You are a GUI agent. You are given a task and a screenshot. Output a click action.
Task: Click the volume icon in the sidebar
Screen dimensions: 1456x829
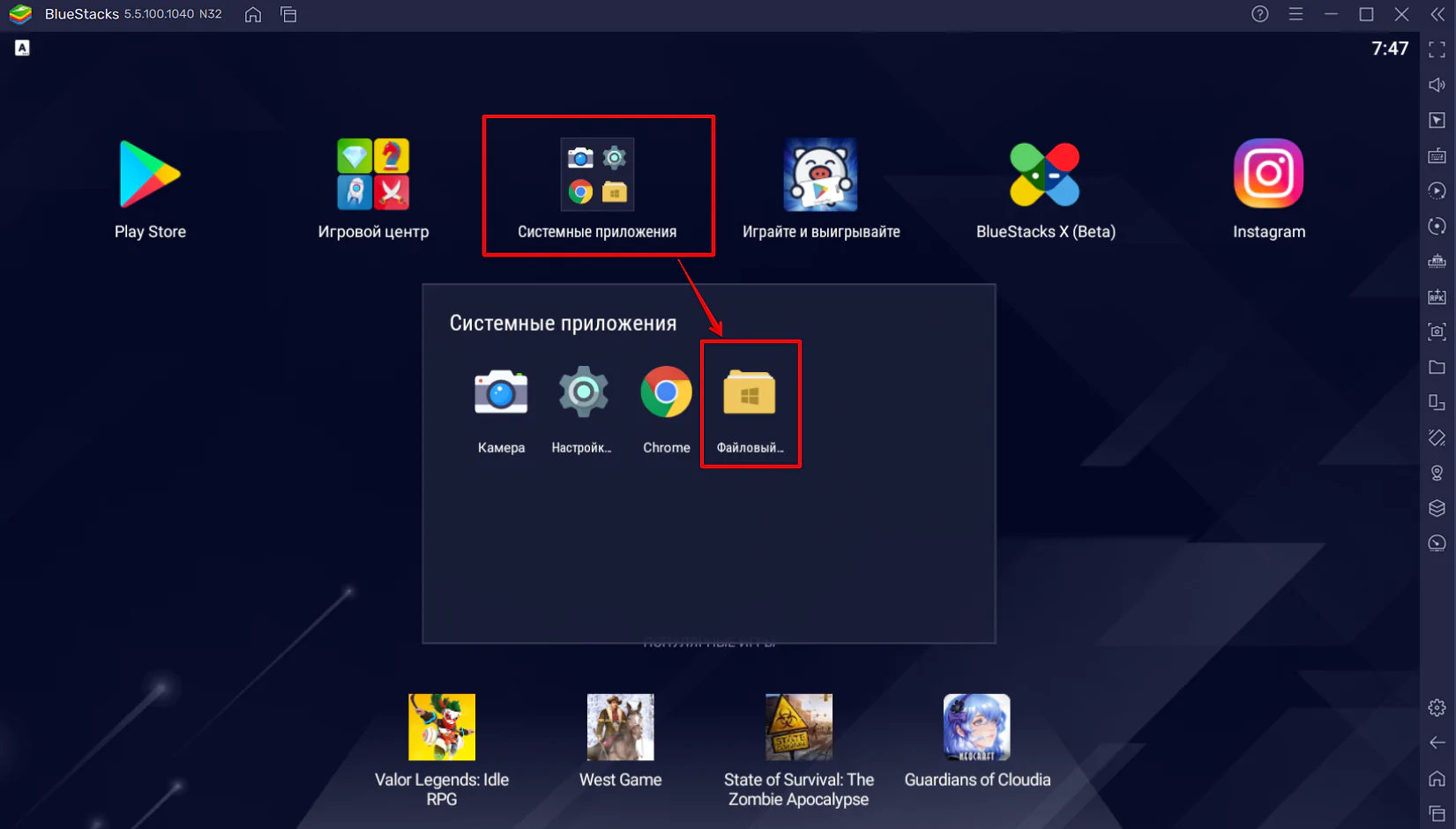[1437, 86]
